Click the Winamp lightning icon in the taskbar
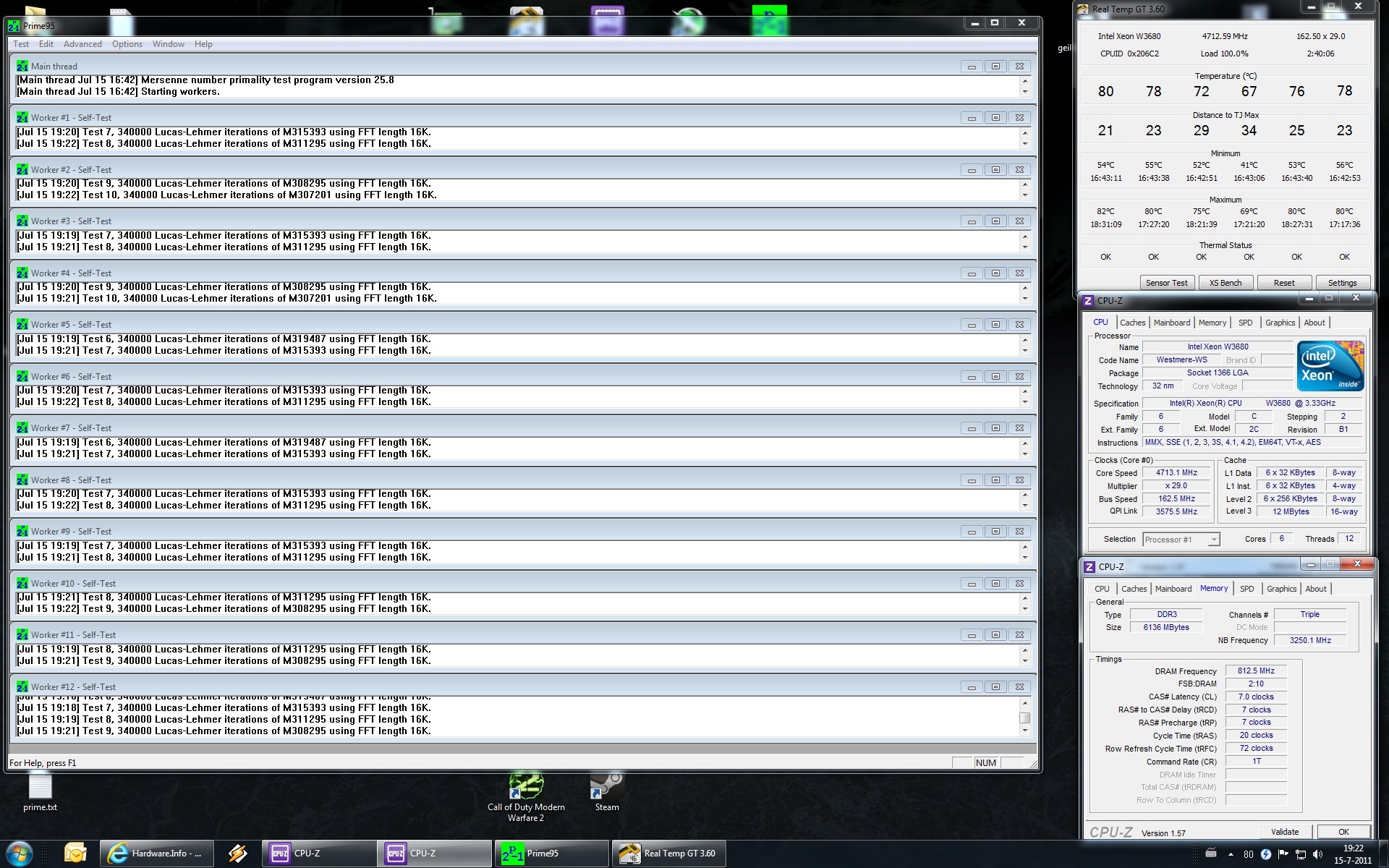 point(237,854)
